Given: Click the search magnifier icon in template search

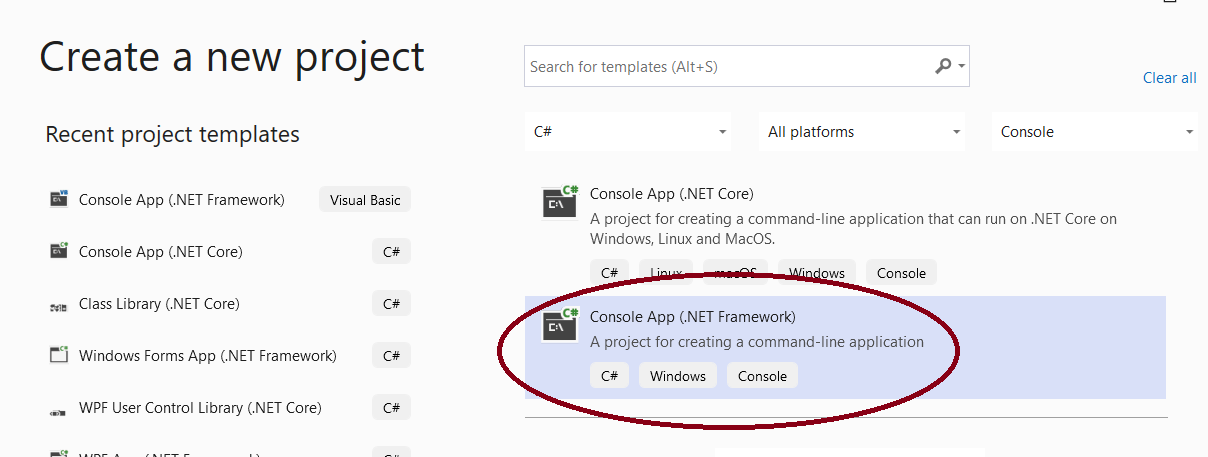Looking at the screenshot, I should [943, 66].
